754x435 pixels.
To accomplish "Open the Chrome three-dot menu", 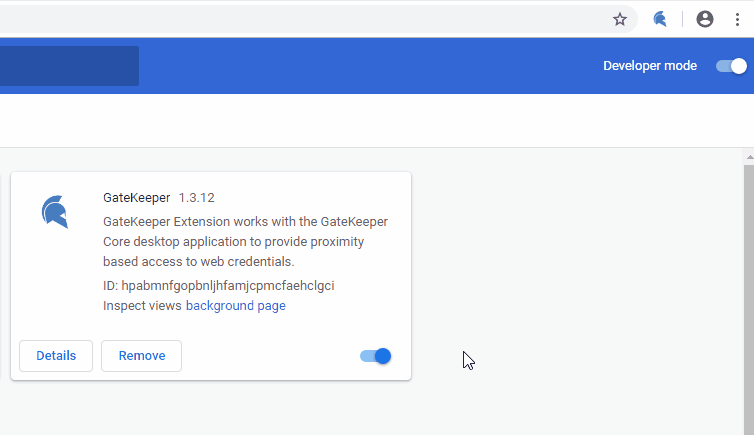I will pos(737,19).
